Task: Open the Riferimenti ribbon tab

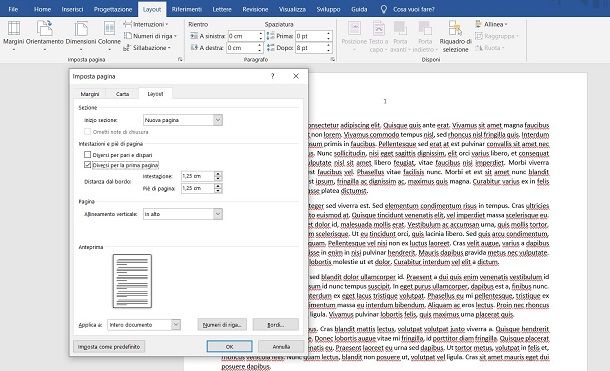Action: [187, 9]
